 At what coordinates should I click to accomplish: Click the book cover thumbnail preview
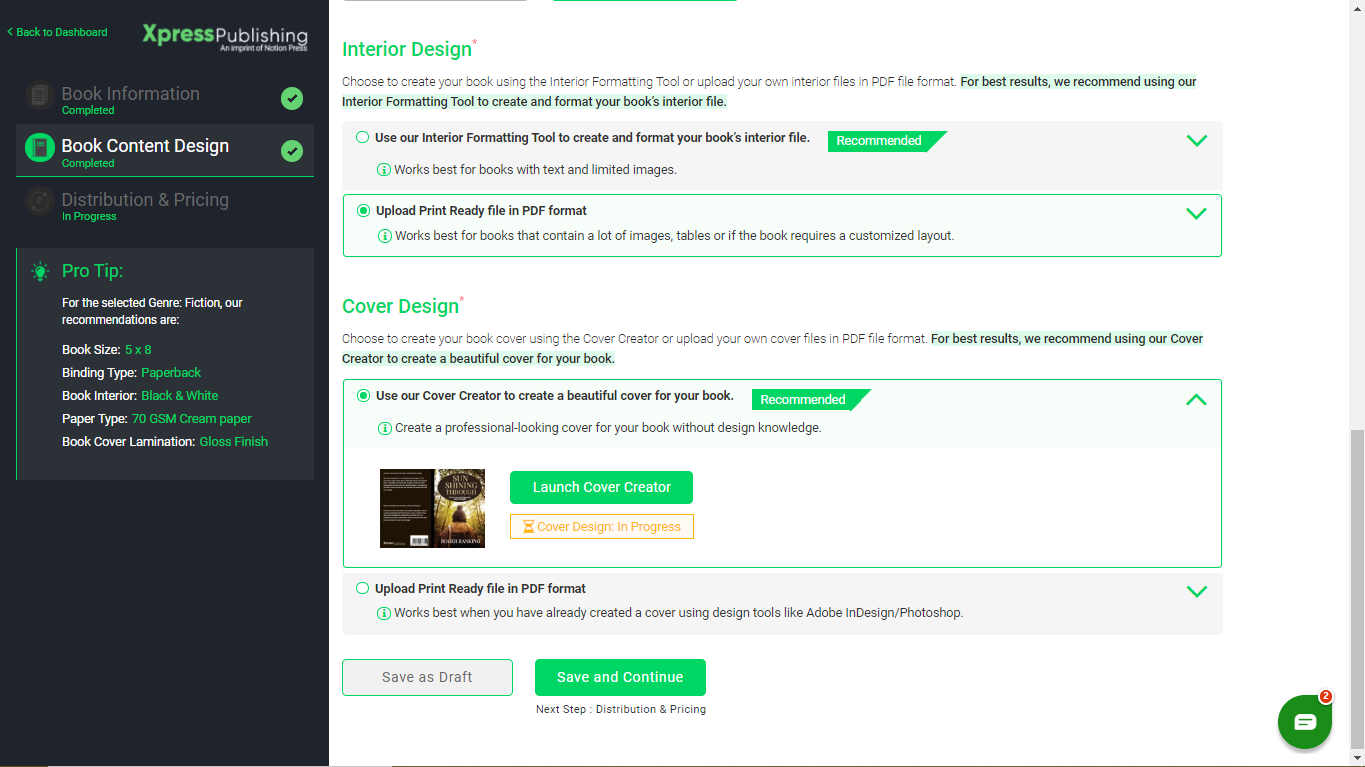(432, 508)
